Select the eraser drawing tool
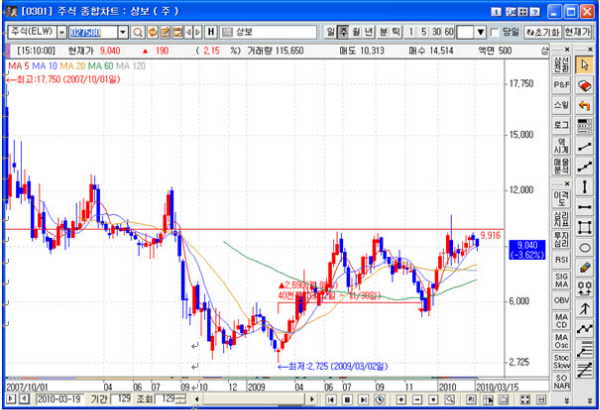The image size is (600, 410). (586, 86)
